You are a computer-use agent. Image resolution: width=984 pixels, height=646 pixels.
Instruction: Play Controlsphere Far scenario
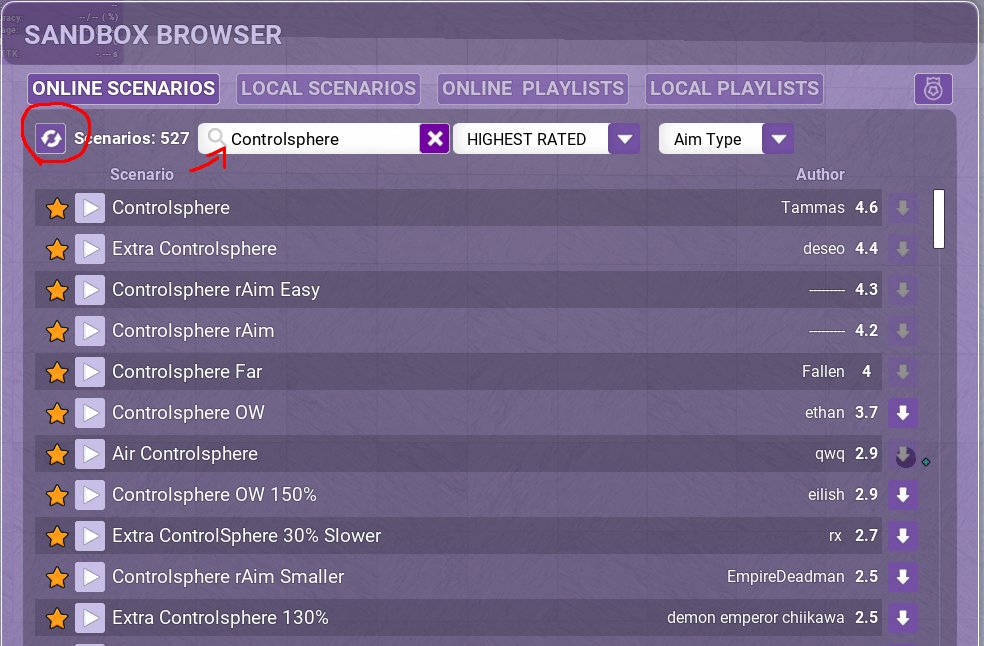[90, 372]
